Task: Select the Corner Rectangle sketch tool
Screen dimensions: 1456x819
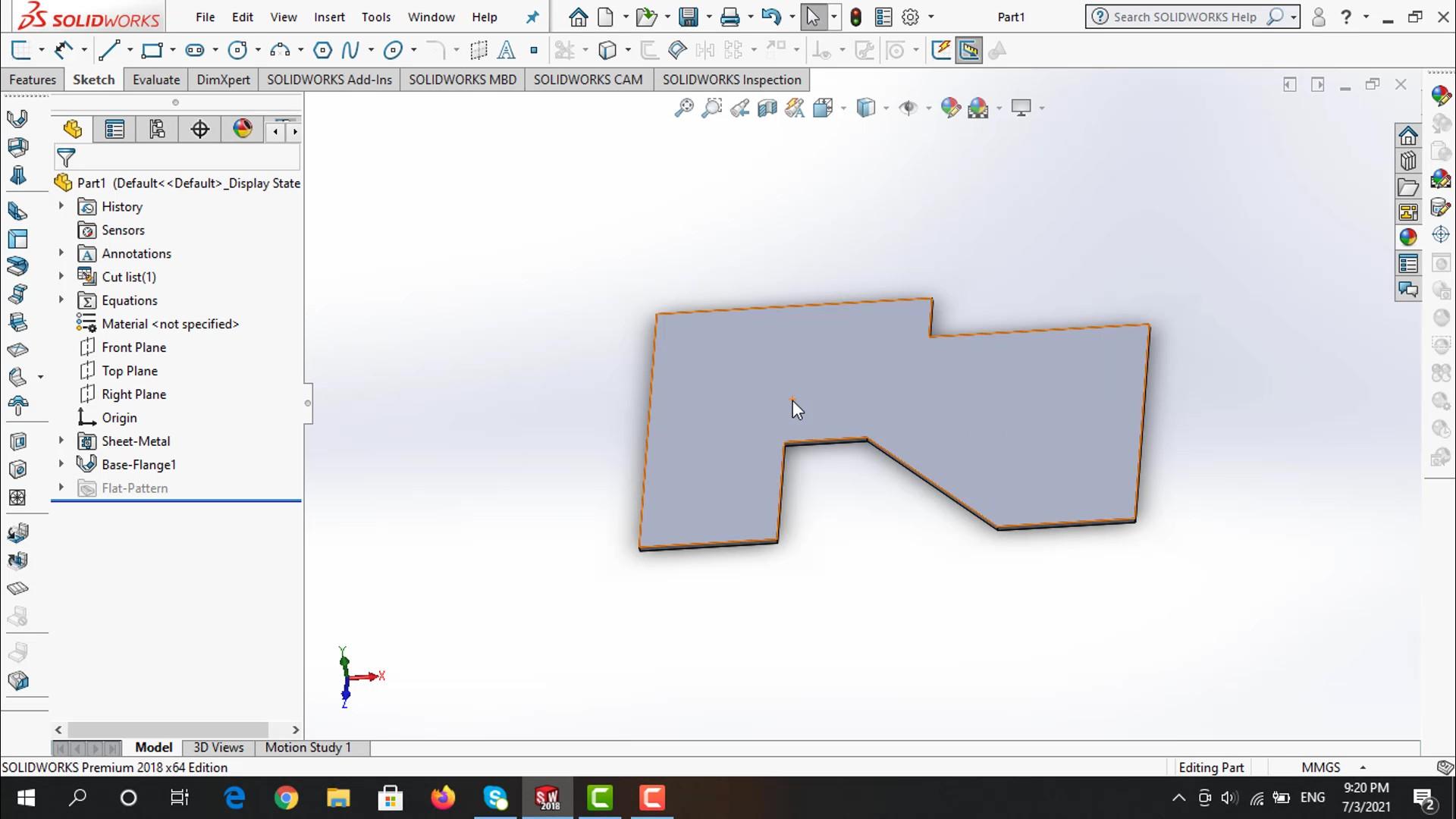Action: point(152,51)
